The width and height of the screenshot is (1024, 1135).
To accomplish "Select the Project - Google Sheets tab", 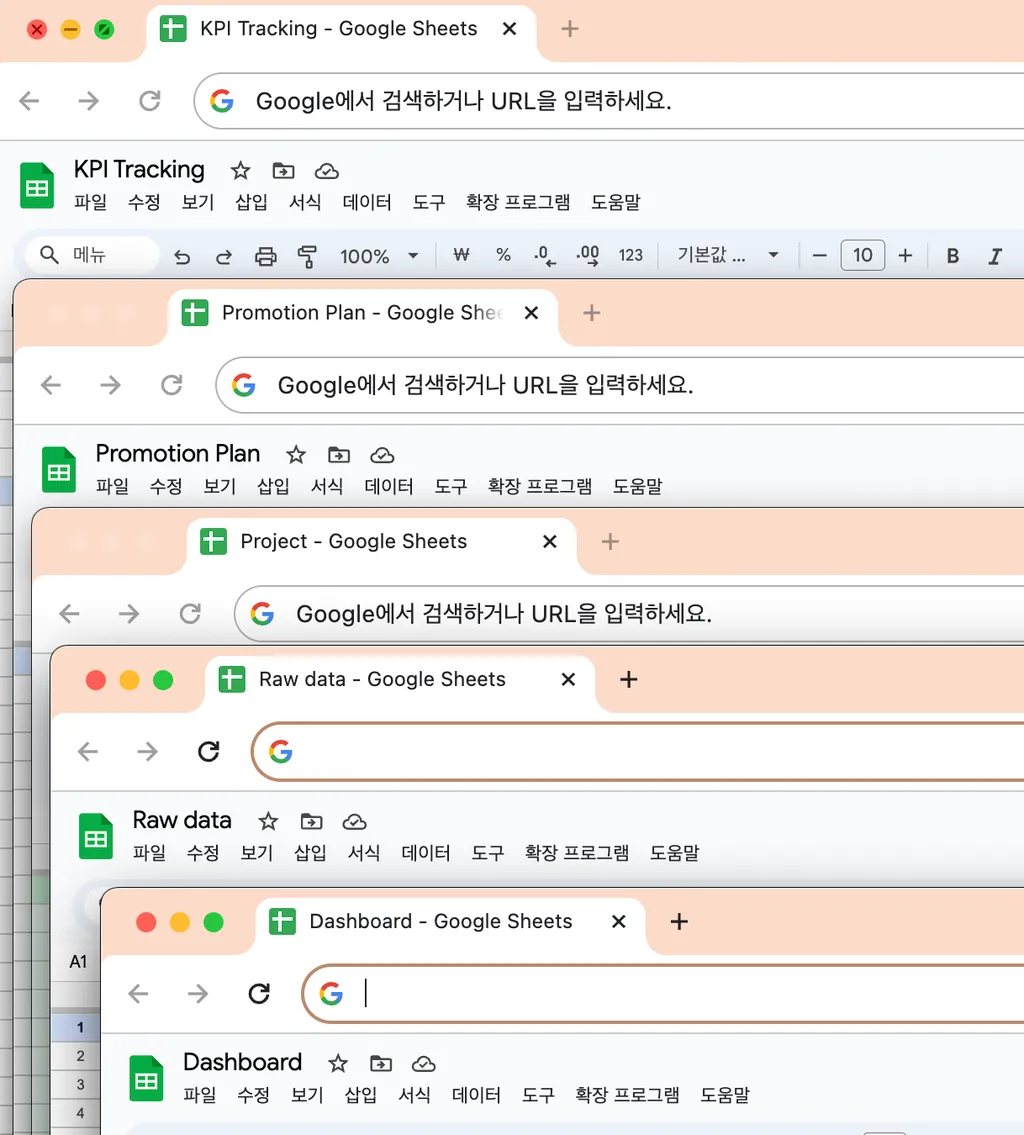I will click(x=381, y=541).
